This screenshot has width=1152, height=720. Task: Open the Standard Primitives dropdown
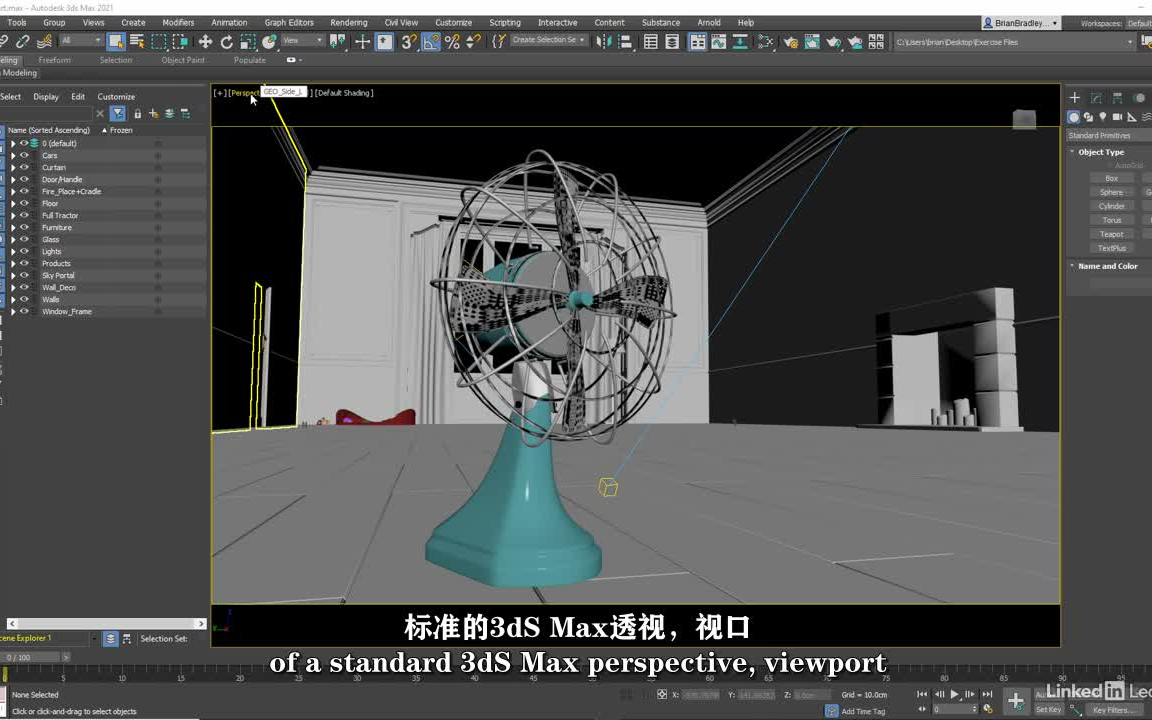point(1105,135)
